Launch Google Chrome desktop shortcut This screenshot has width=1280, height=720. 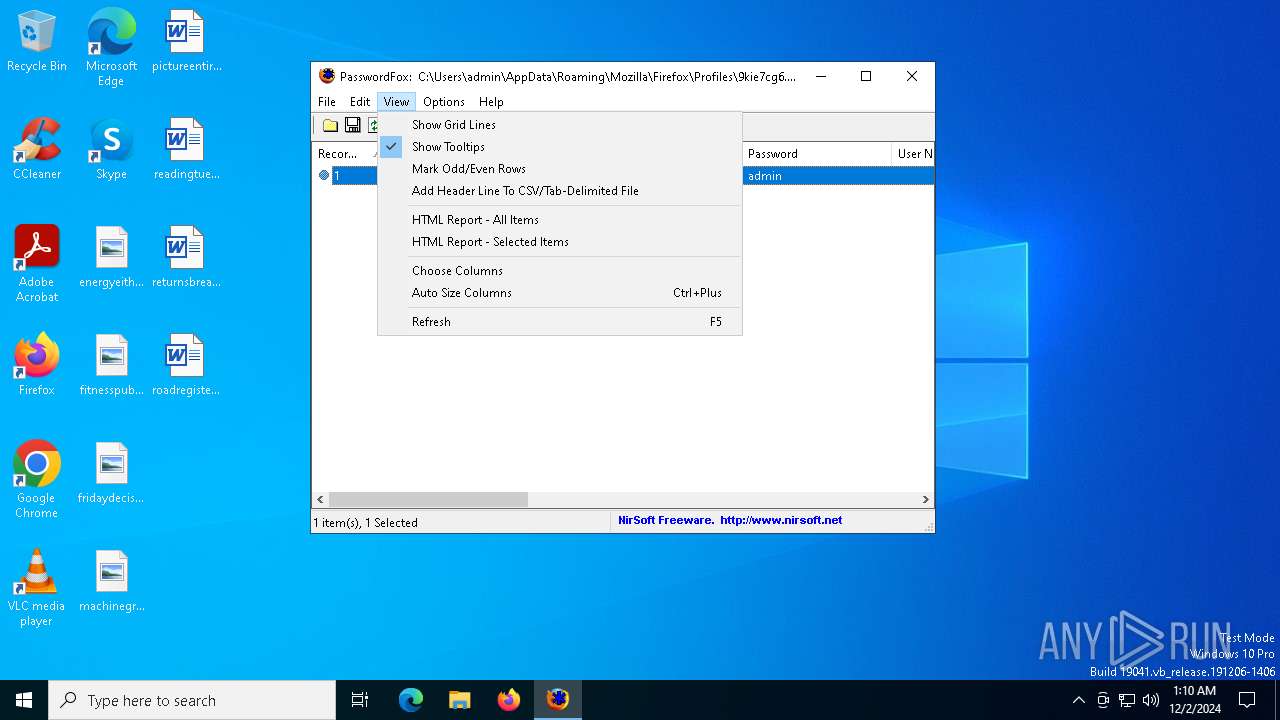tap(37, 480)
